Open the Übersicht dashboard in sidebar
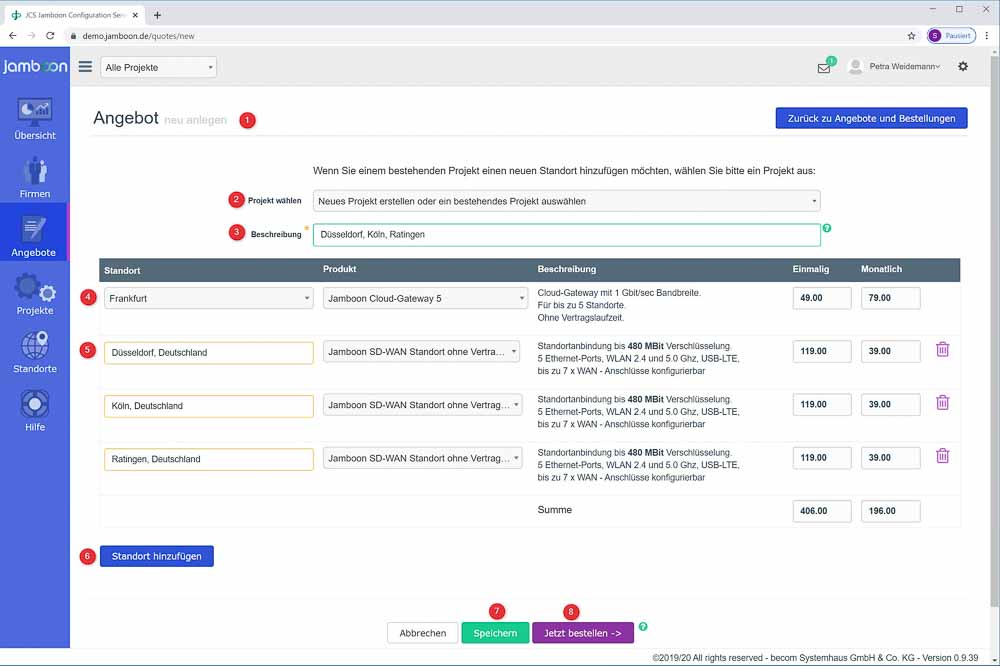 [34, 120]
